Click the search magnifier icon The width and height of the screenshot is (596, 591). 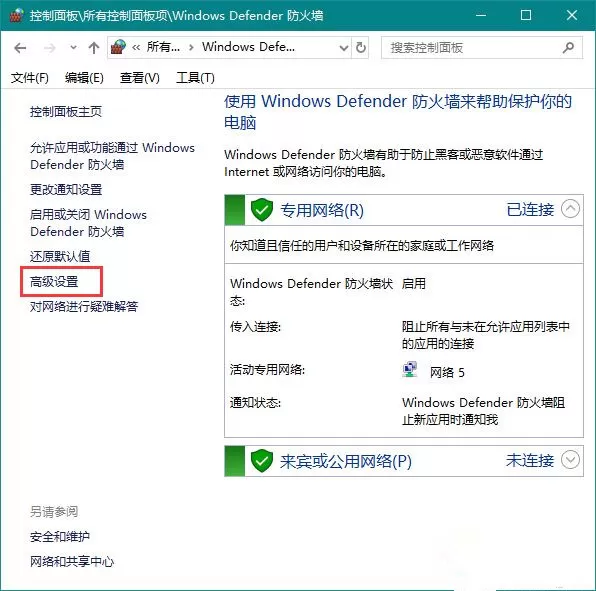(x=568, y=48)
